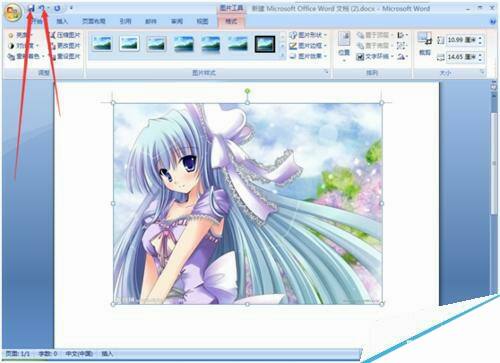Open Word help with the question mark icon
The image size is (500, 363).
(x=493, y=22)
